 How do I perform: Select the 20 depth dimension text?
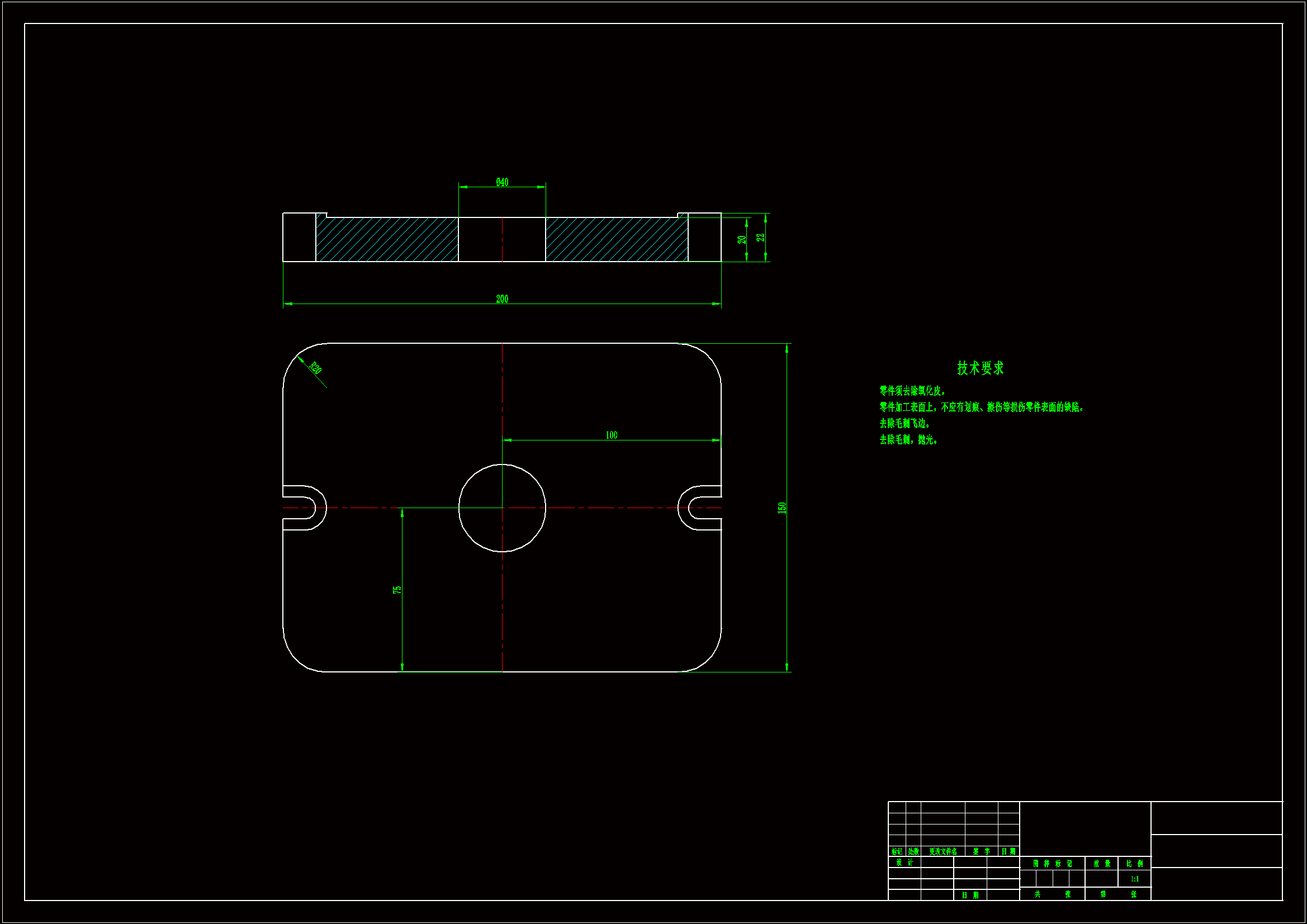[x=742, y=240]
